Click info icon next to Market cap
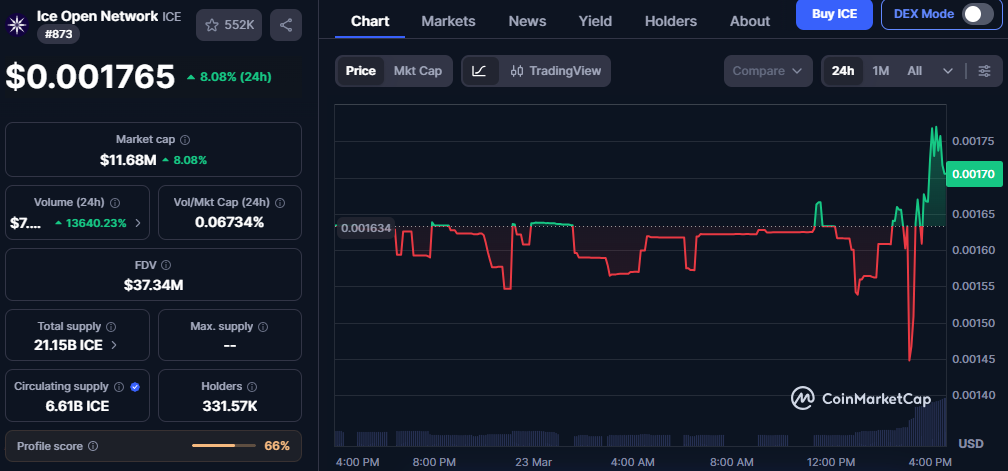 (x=185, y=139)
